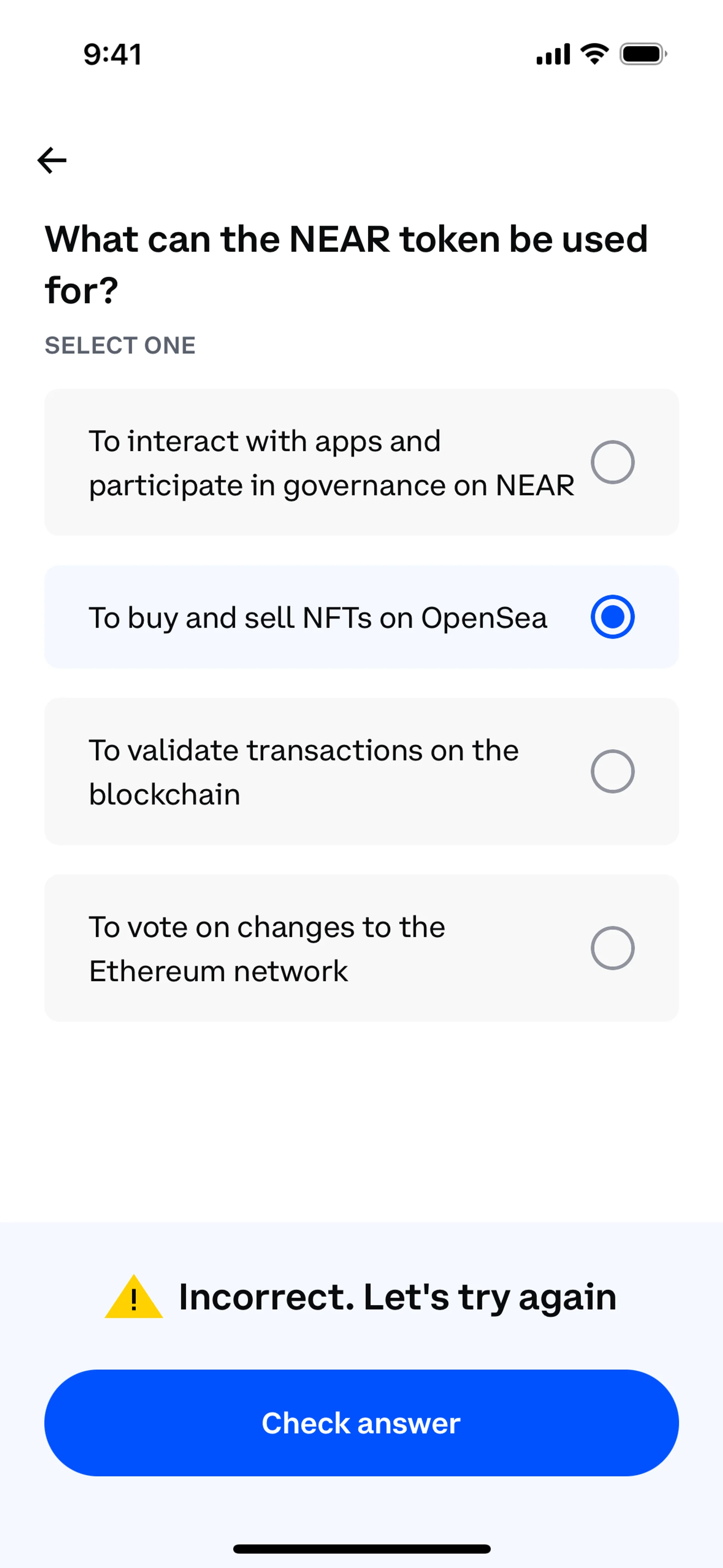Tap the yellow warning triangle icon
Screen dimensions: 723x1568
(x=134, y=1298)
